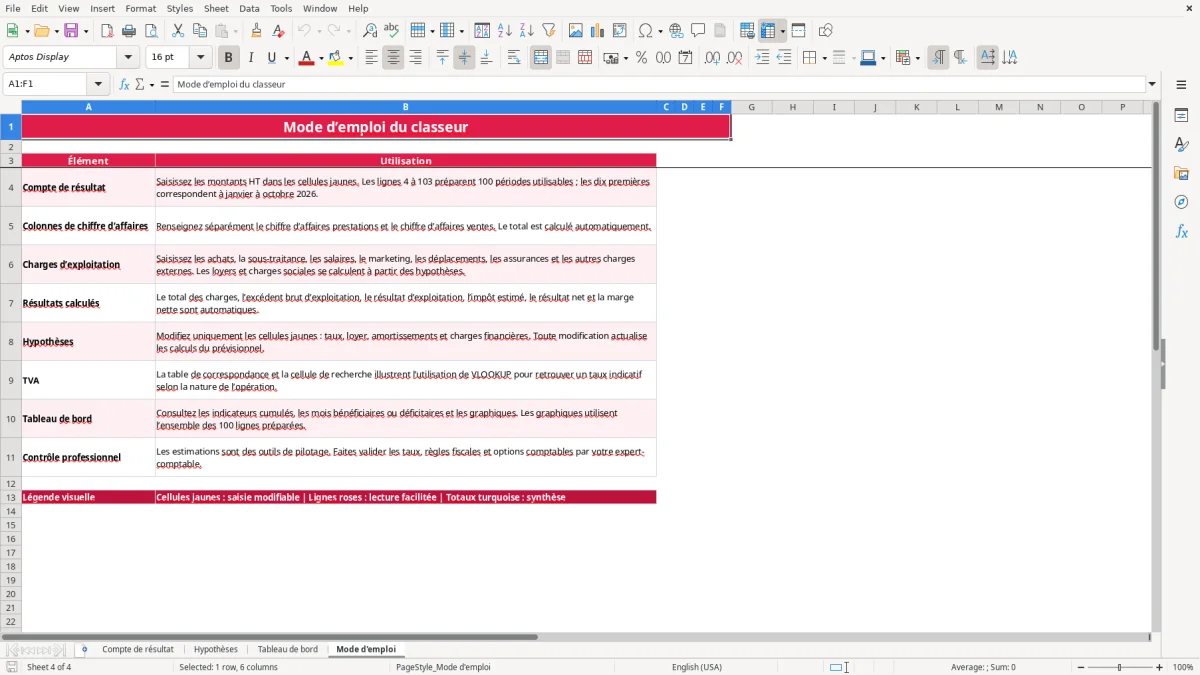Open Borders dropdown arrow

pos(824,58)
